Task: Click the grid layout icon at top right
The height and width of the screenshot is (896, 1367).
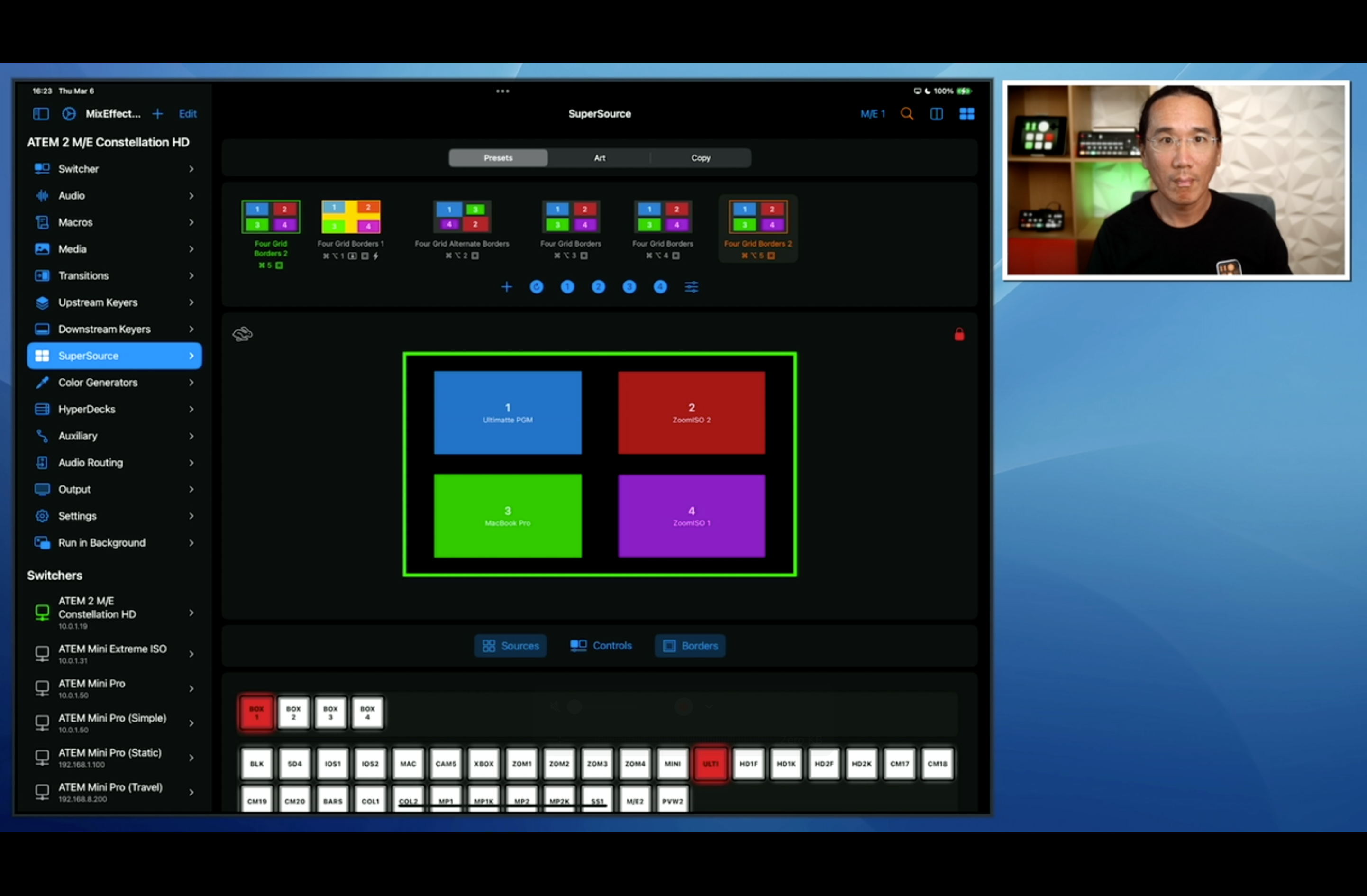Action: click(966, 114)
